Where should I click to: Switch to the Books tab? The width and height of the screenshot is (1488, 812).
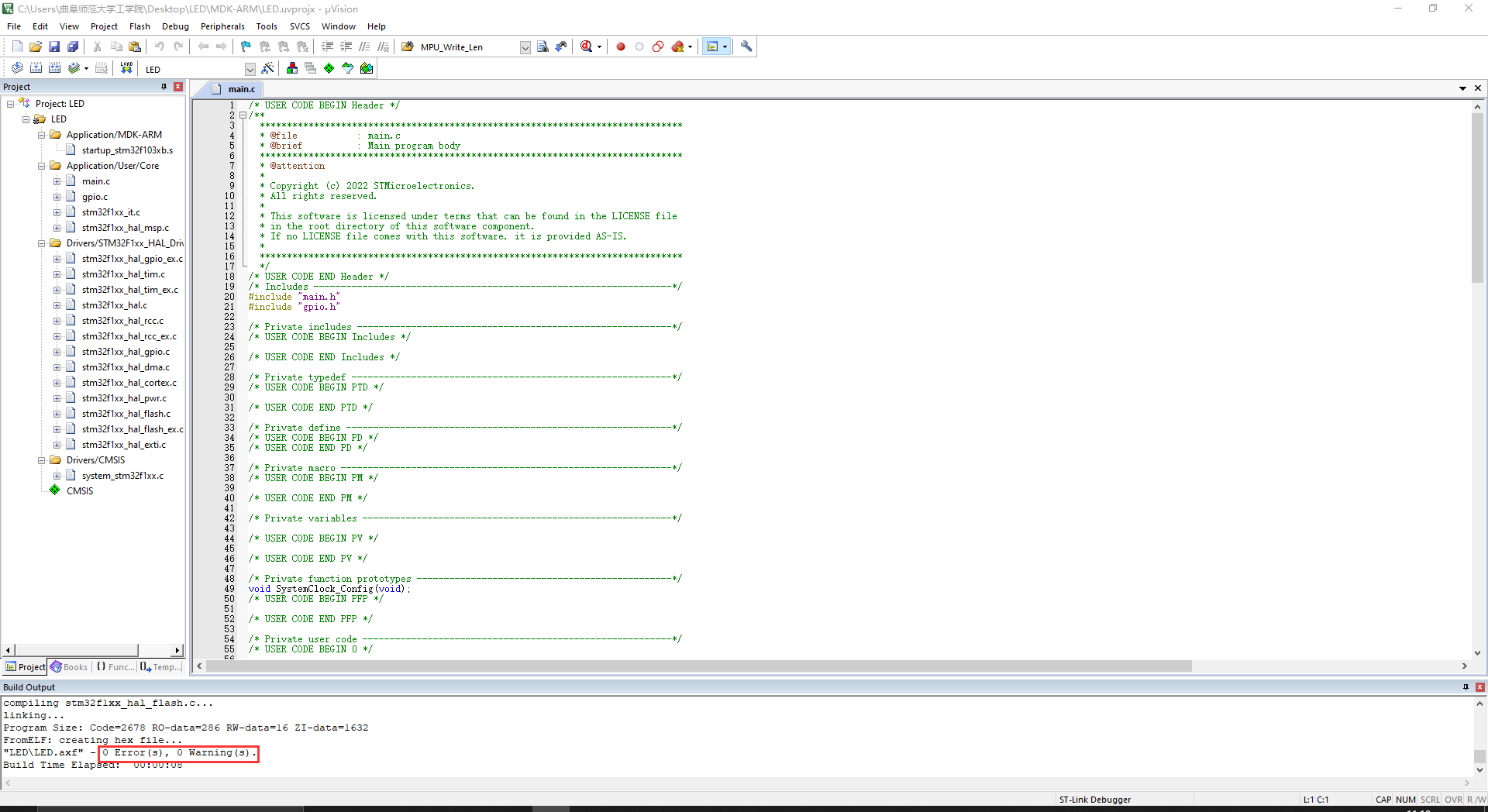click(69, 667)
